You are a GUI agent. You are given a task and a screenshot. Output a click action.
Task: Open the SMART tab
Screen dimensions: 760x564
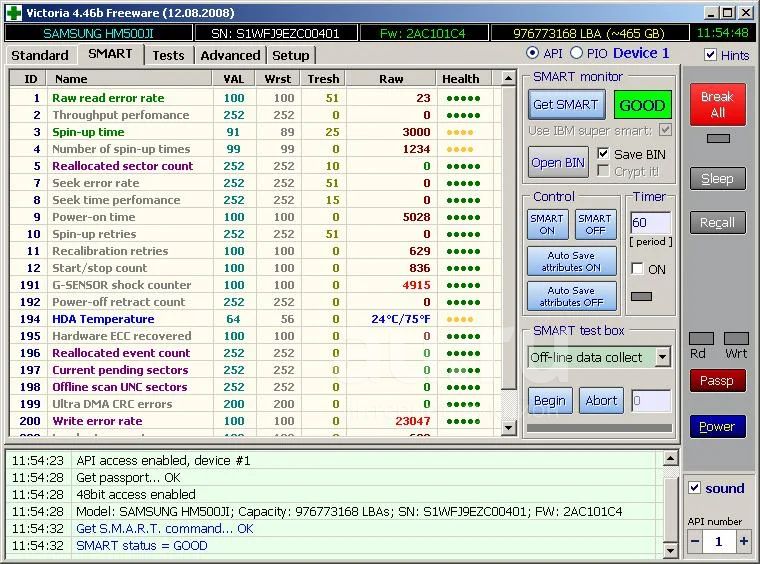coord(110,54)
